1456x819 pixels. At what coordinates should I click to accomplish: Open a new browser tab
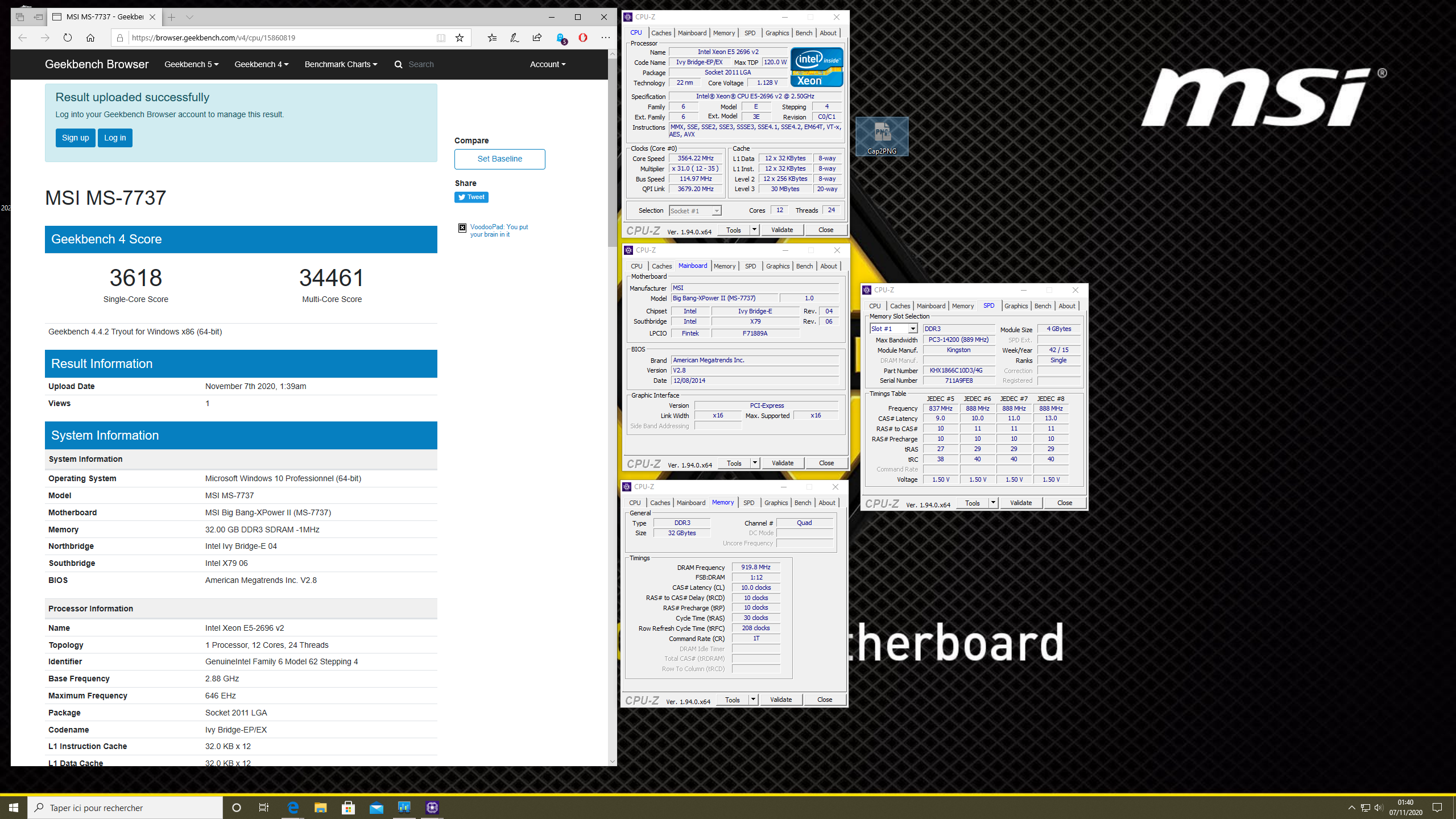(x=172, y=17)
